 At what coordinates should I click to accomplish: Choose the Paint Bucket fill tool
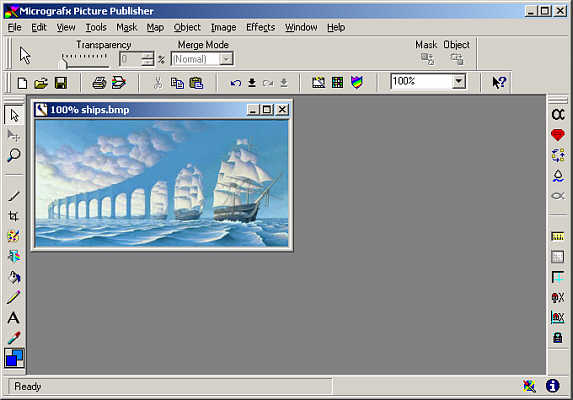click(x=14, y=277)
